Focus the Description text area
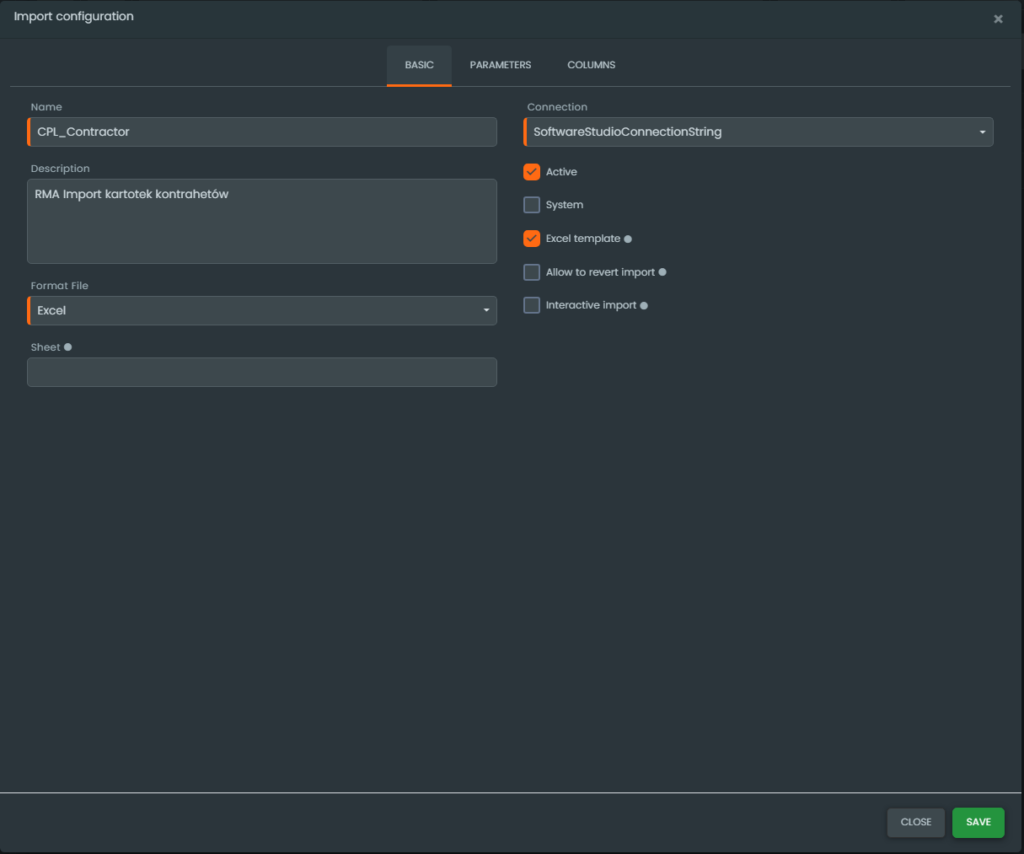This screenshot has height=854, width=1024. coord(262,221)
